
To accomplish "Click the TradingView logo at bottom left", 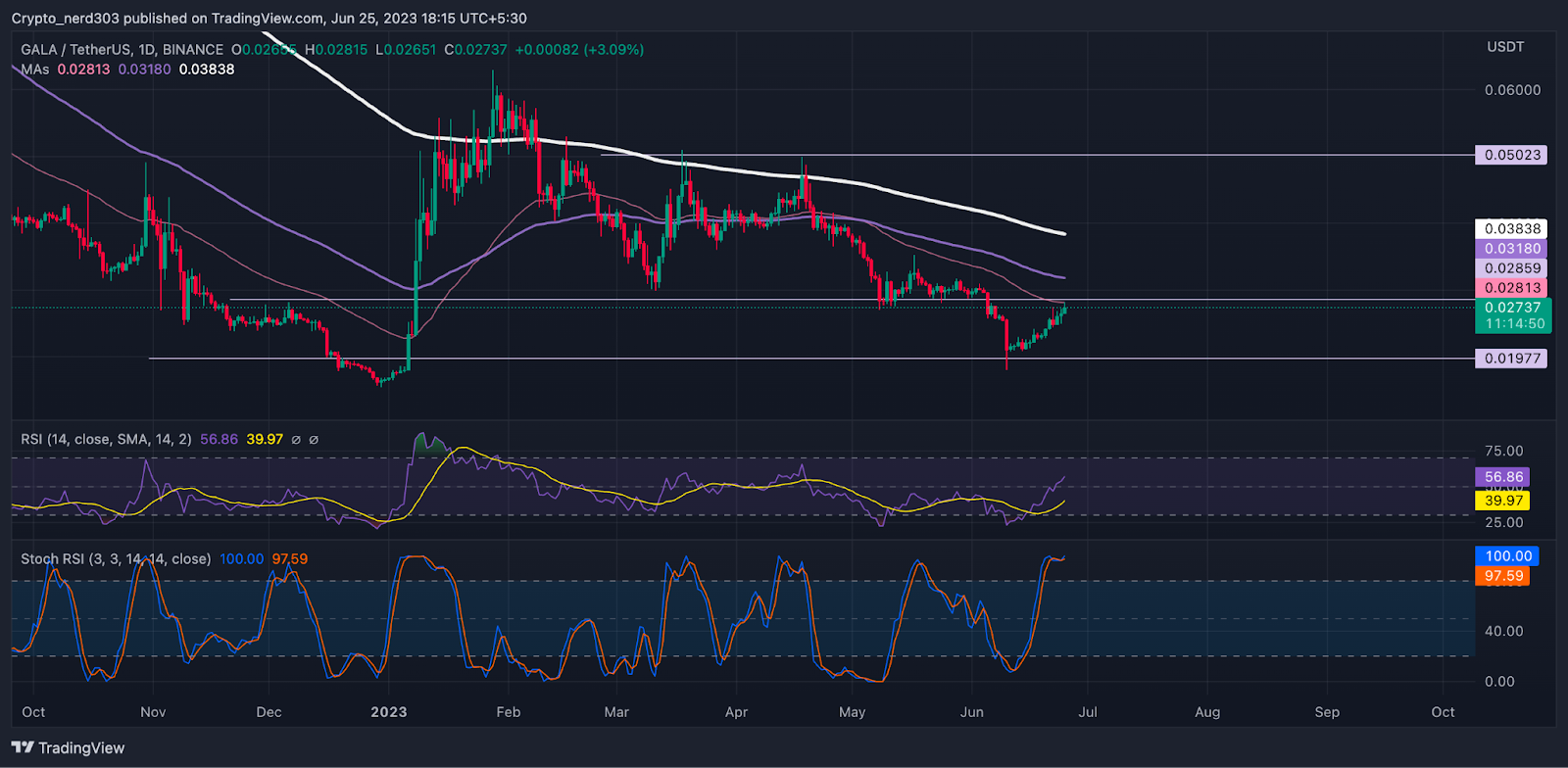I will 69,747.
